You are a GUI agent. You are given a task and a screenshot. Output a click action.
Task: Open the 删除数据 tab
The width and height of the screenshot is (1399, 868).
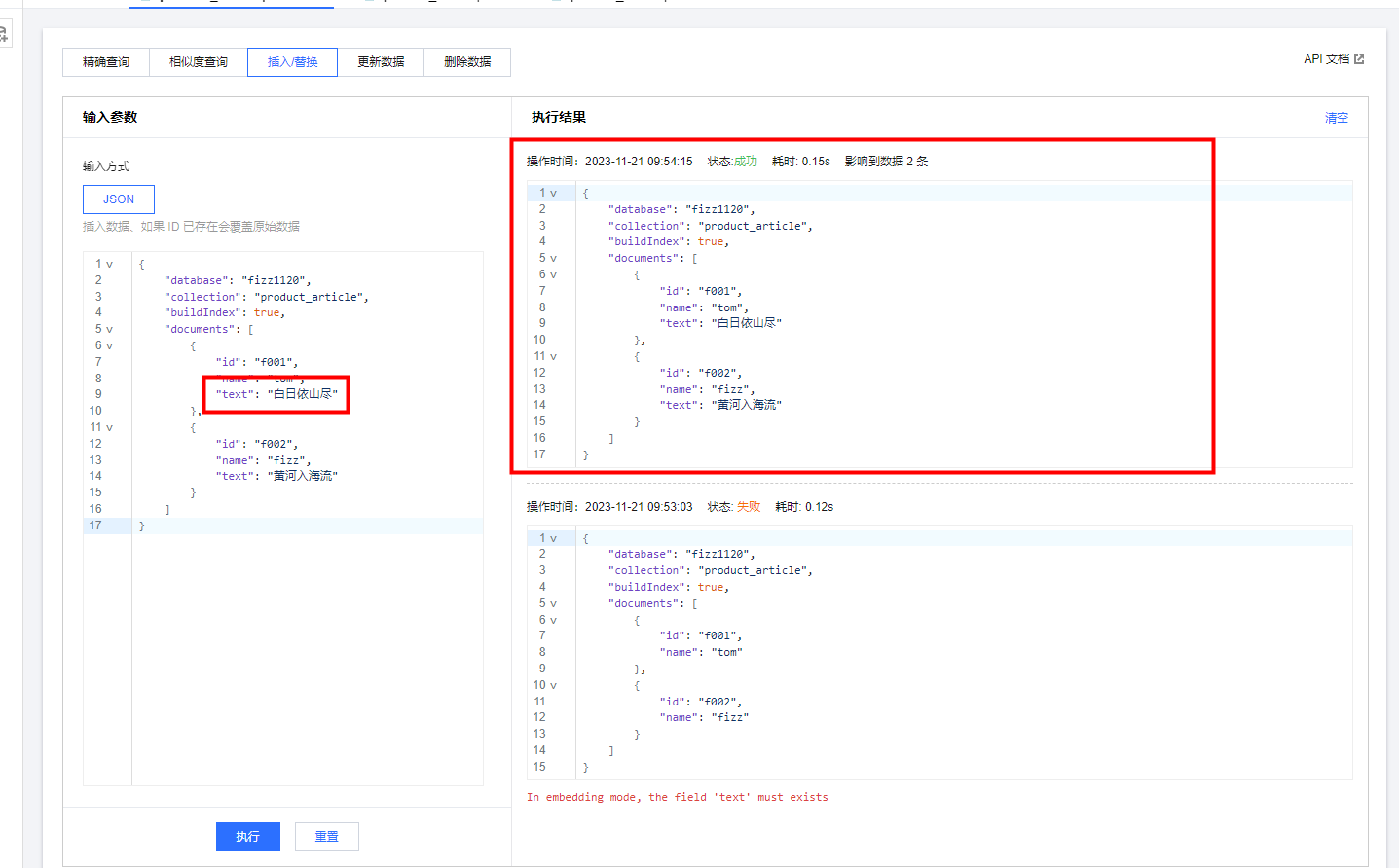467,62
